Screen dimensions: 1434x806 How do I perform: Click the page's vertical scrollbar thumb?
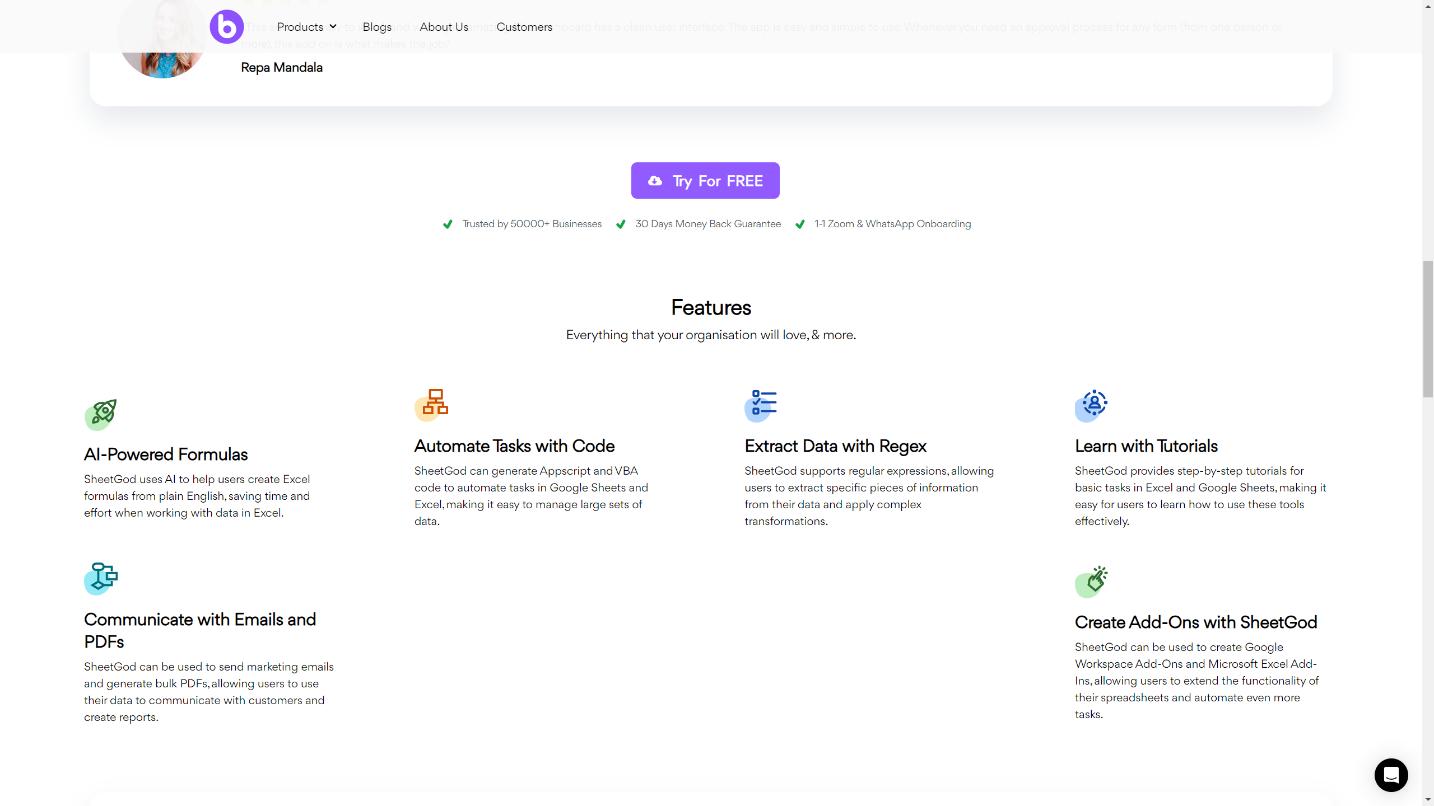point(1428,329)
